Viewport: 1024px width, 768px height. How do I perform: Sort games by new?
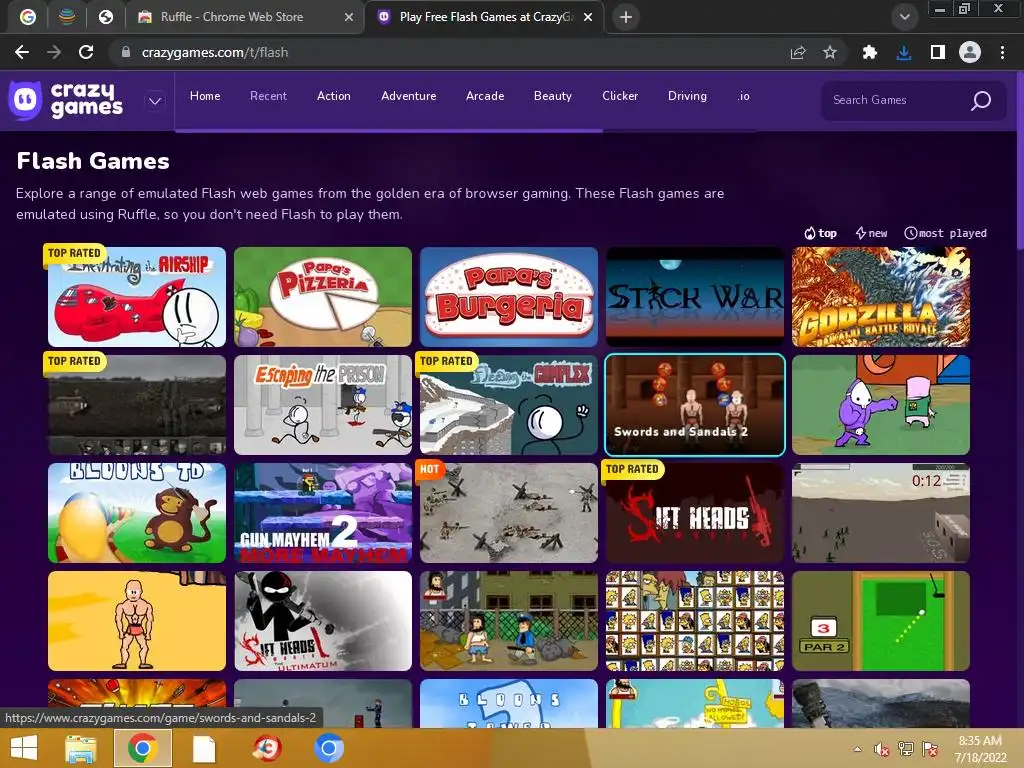coord(871,233)
